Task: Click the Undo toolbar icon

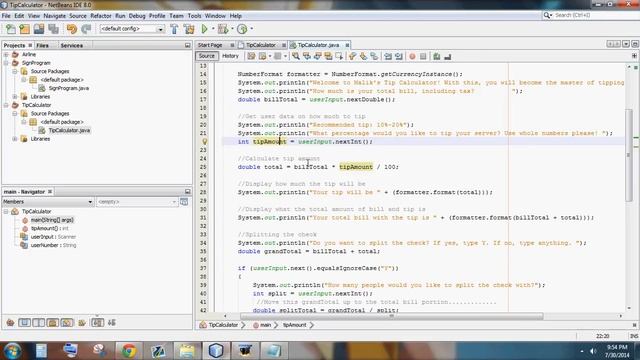Action: pyautogui.click(x=72, y=29)
